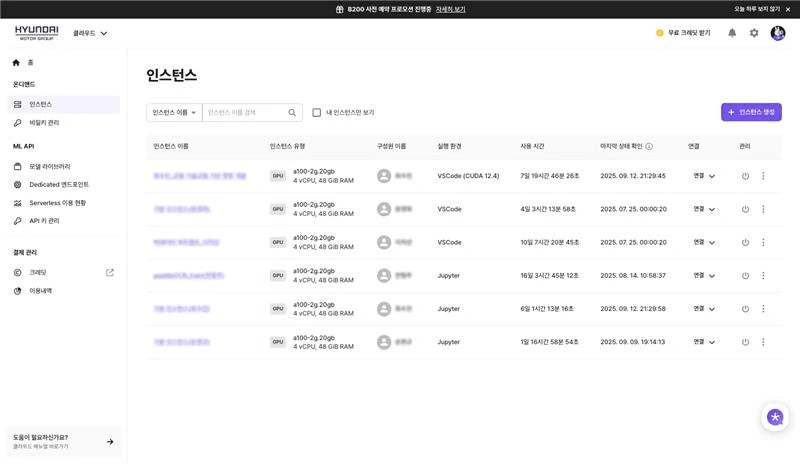Screen dimensions: 800x464
Task: Select 모델 라이브러리 in the sidebar
Action: (x=49, y=166)
